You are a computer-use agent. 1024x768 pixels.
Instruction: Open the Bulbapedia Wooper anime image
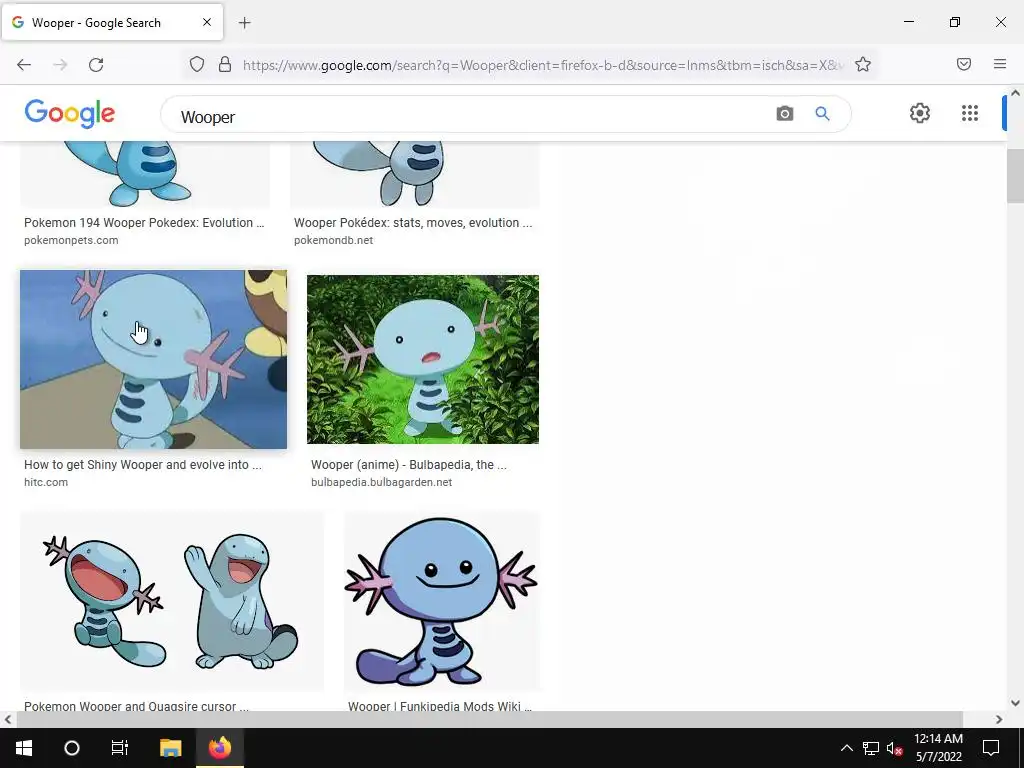[x=423, y=359]
